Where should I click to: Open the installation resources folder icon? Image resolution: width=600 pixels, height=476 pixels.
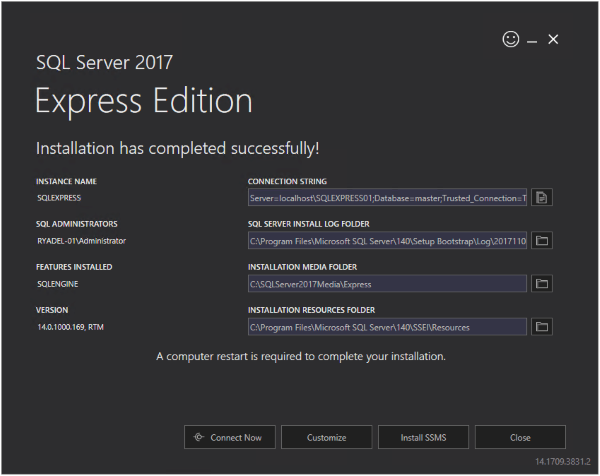click(x=541, y=327)
